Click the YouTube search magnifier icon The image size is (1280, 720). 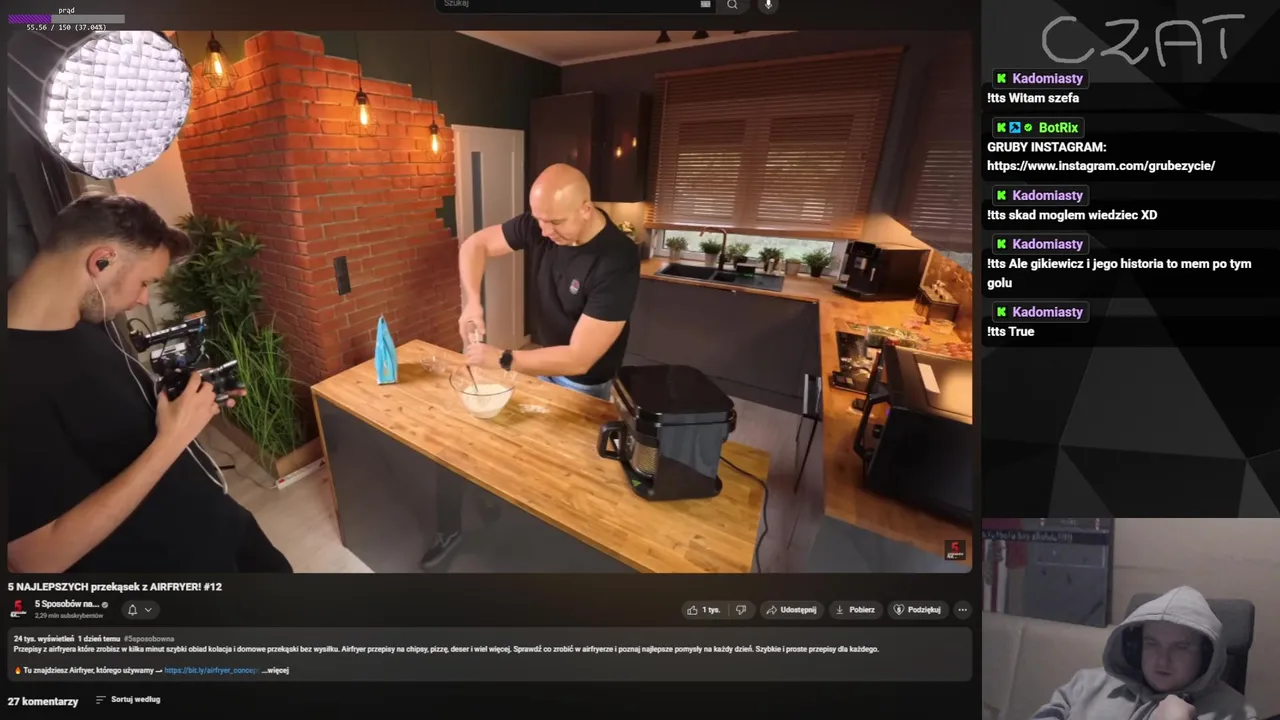coord(732,5)
